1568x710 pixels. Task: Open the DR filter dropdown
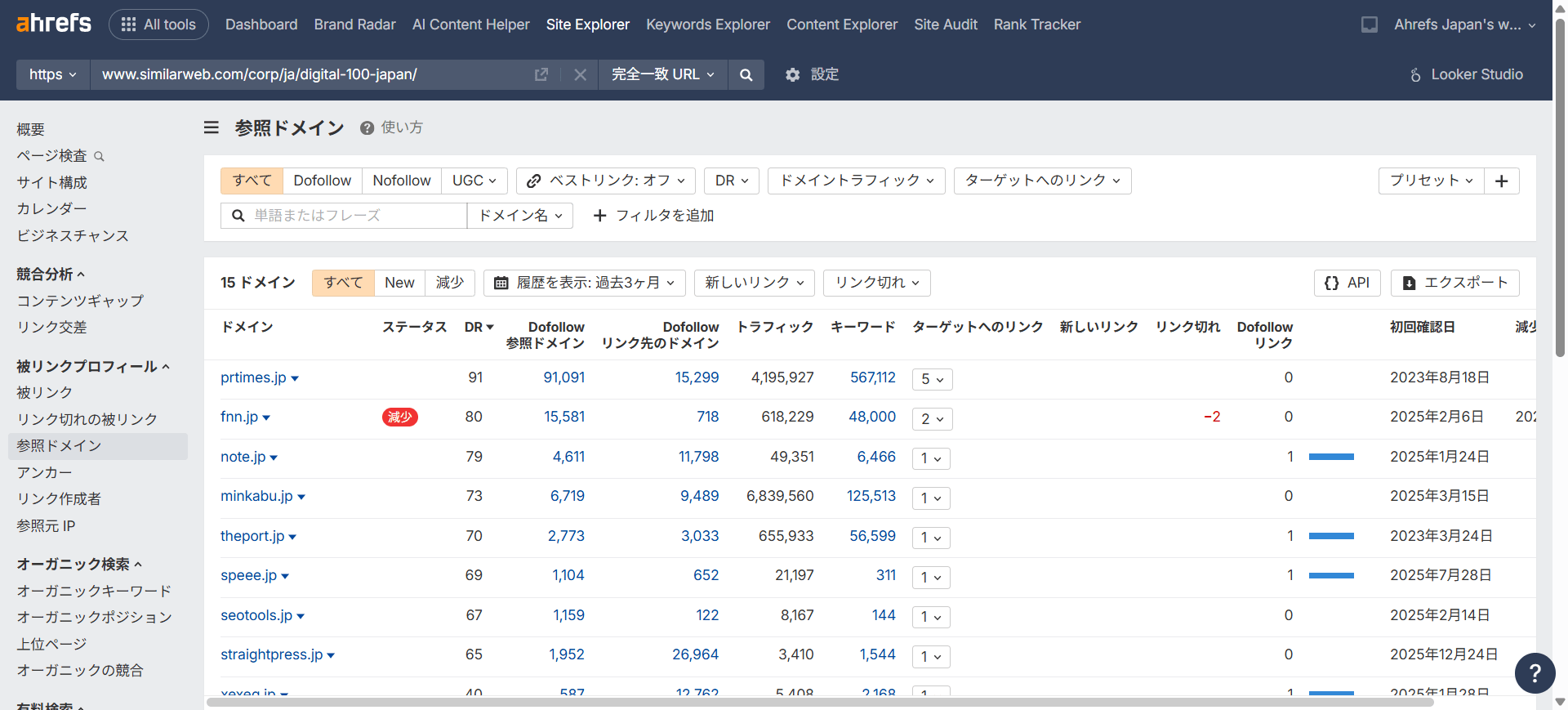coord(732,181)
